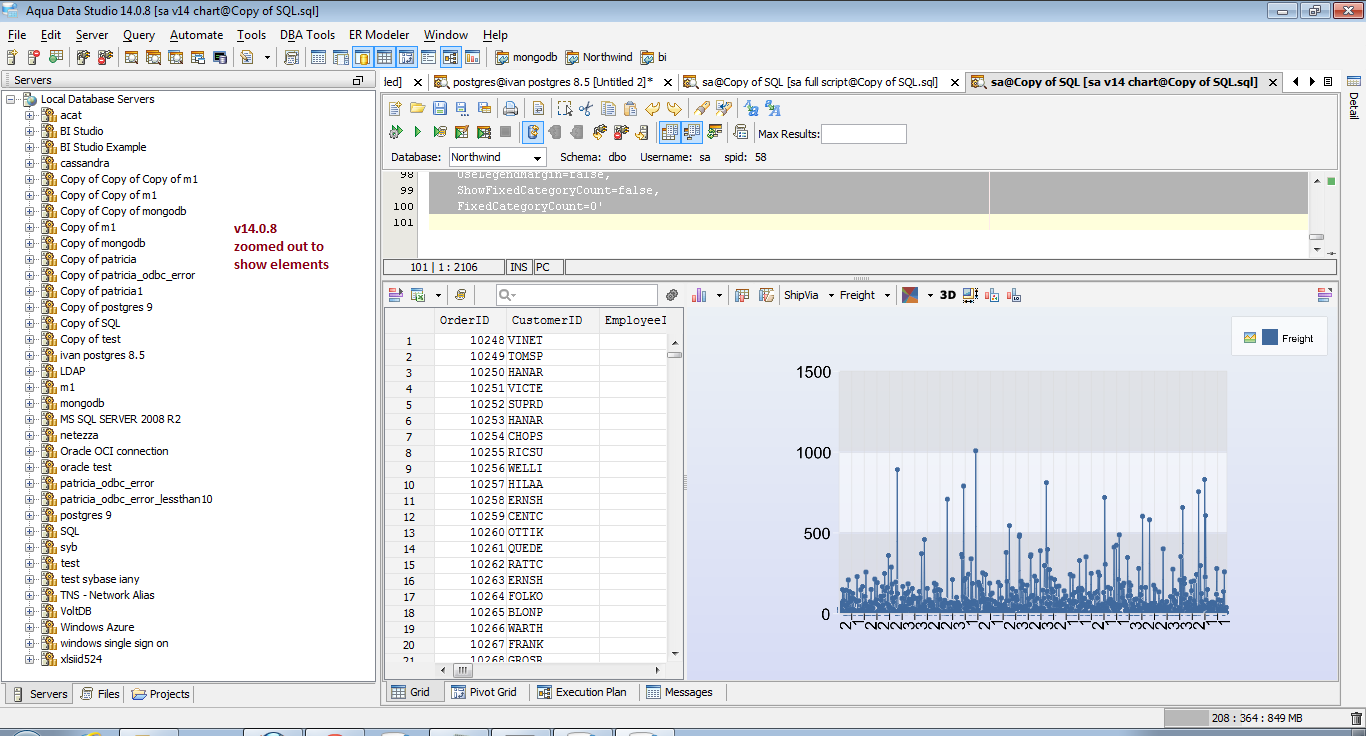Toggle the 3D chart mode
Viewport: 1366px width, 736px height.
[947, 295]
